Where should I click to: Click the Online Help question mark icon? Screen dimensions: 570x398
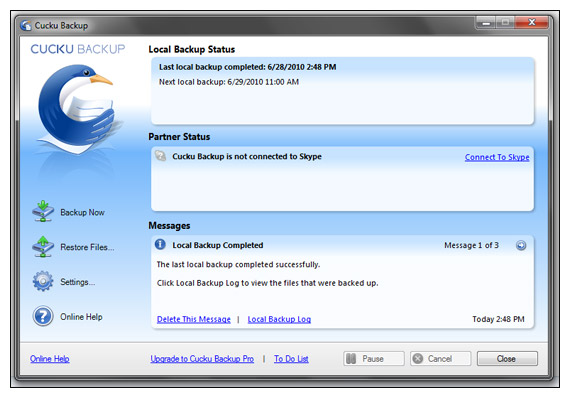coord(43,316)
